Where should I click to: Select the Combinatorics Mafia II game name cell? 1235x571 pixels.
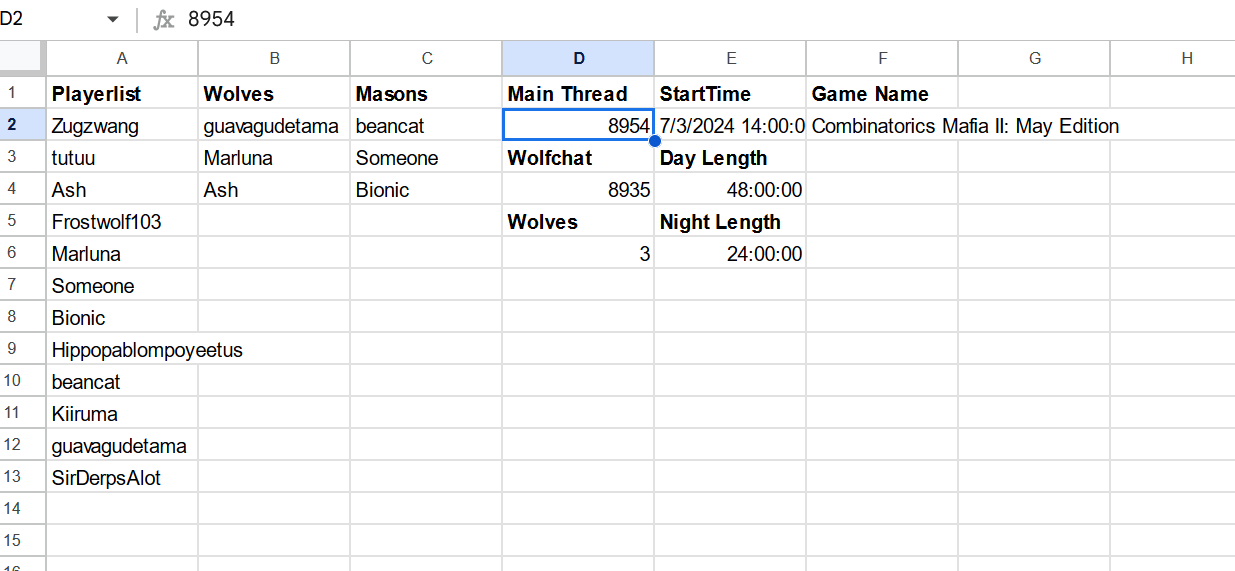882,126
